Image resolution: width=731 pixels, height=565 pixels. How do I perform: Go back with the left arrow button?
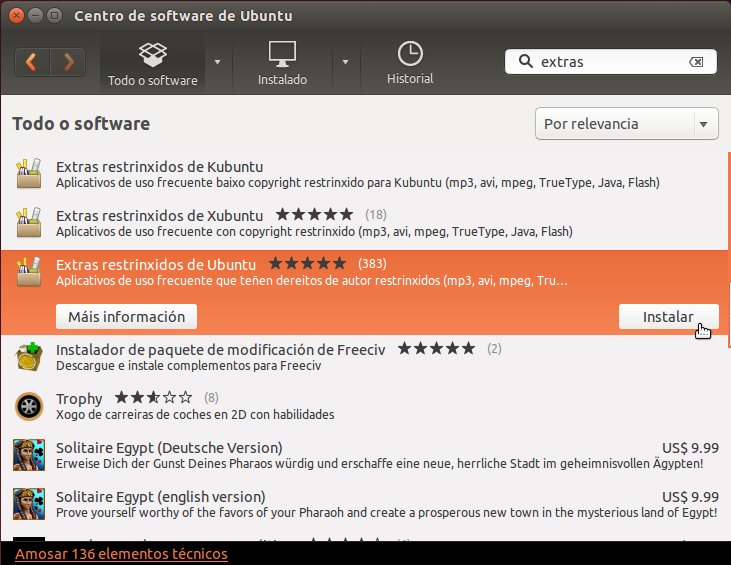click(x=32, y=62)
